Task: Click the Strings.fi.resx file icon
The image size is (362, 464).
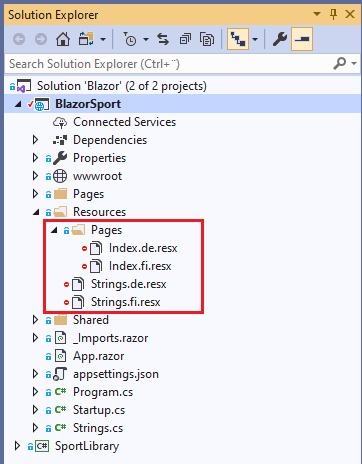Action: 78,302
